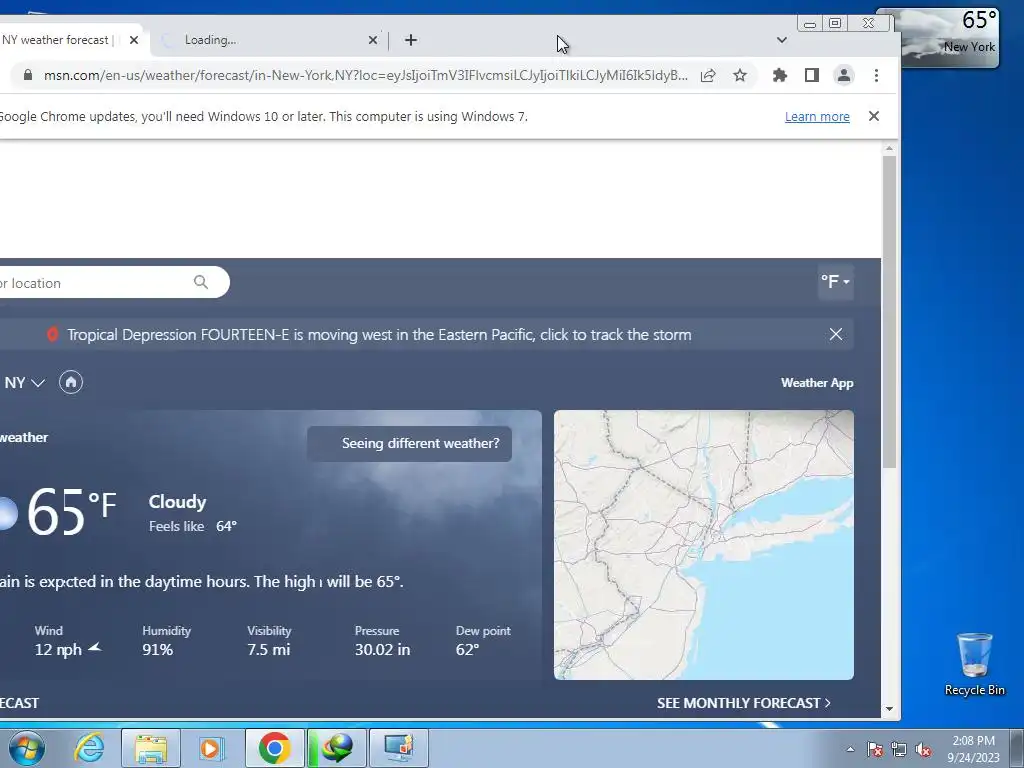
Task: Bookmark this page with star
Action: point(739,75)
